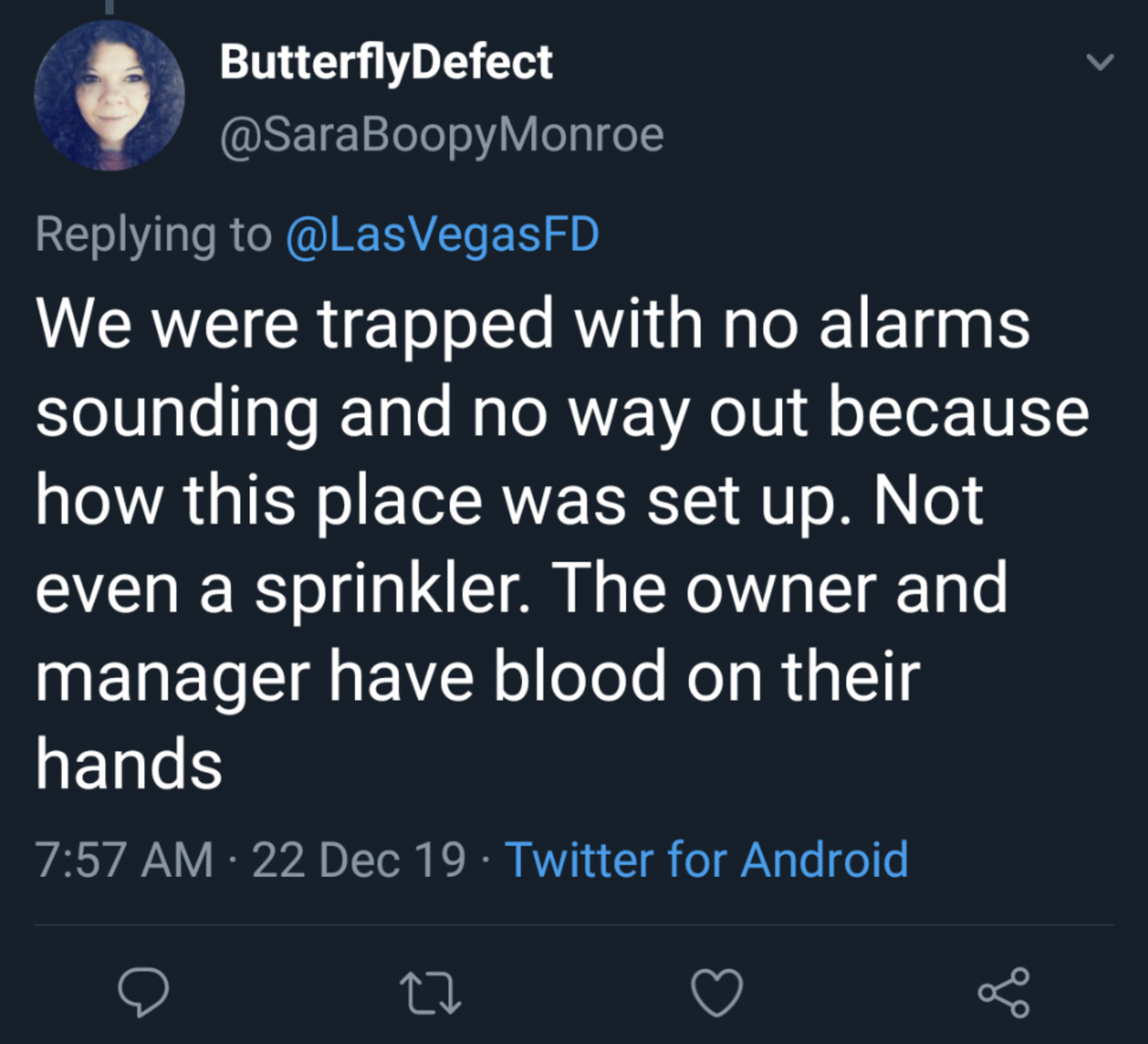Image resolution: width=1148 pixels, height=1044 pixels.
Task: Like the tweet with the heart icon
Action: [x=717, y=993]
